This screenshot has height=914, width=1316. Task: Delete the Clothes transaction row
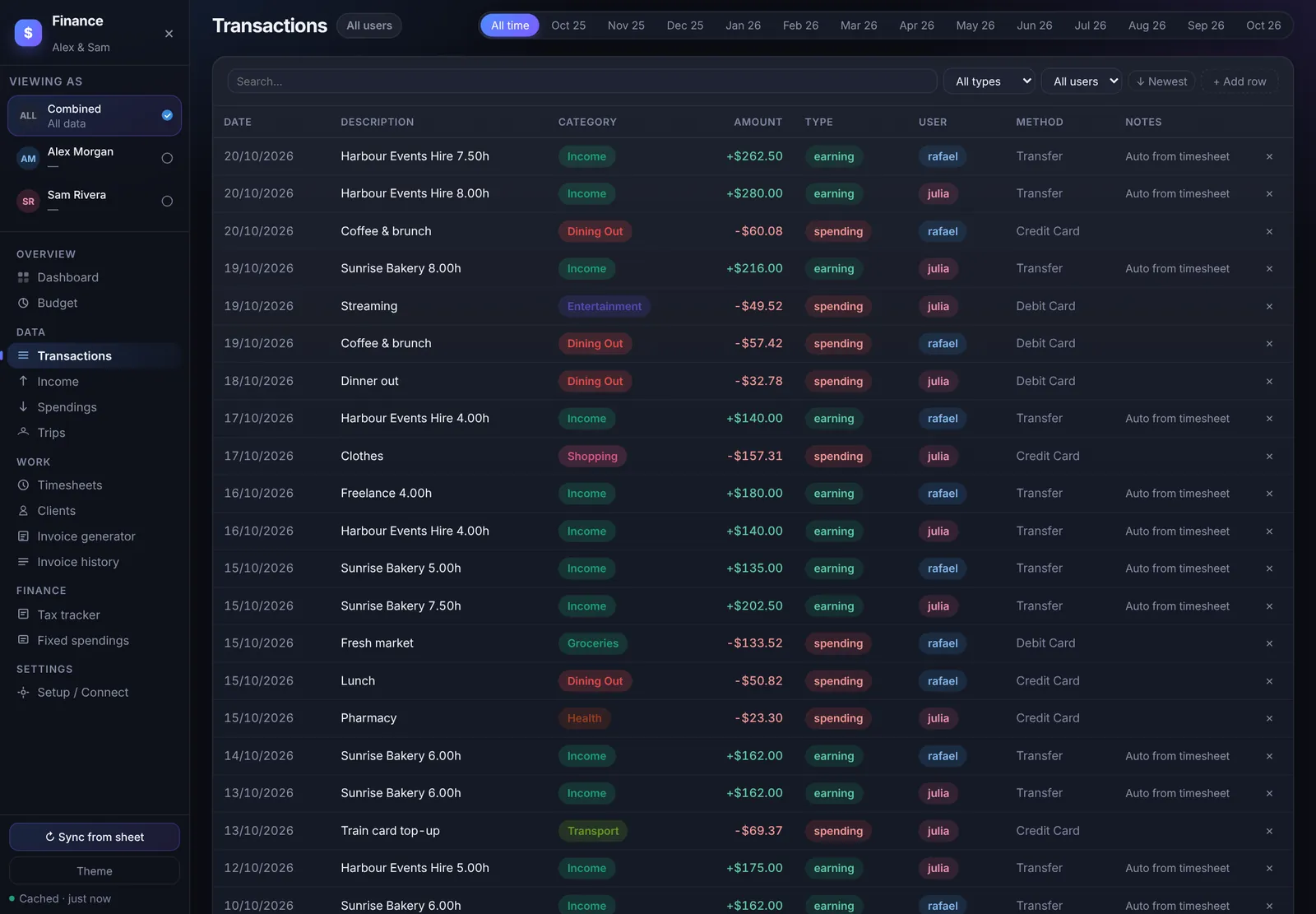click(1269, 456)
